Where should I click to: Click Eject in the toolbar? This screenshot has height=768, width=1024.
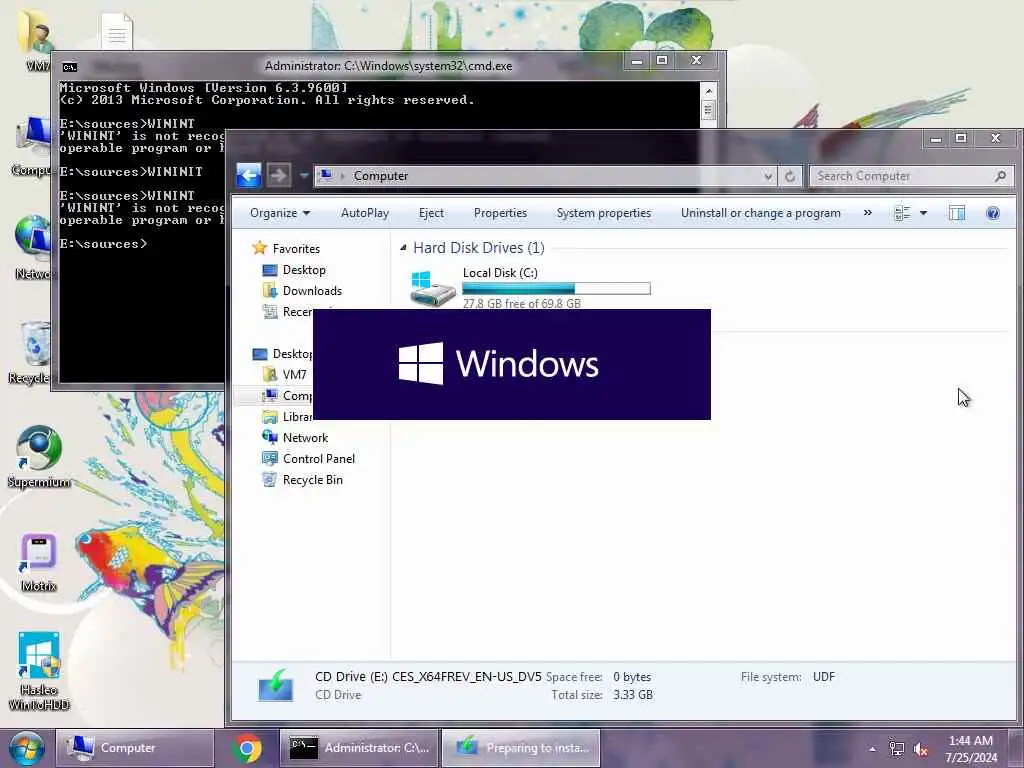pyautogui.click(x=431, y=213)
